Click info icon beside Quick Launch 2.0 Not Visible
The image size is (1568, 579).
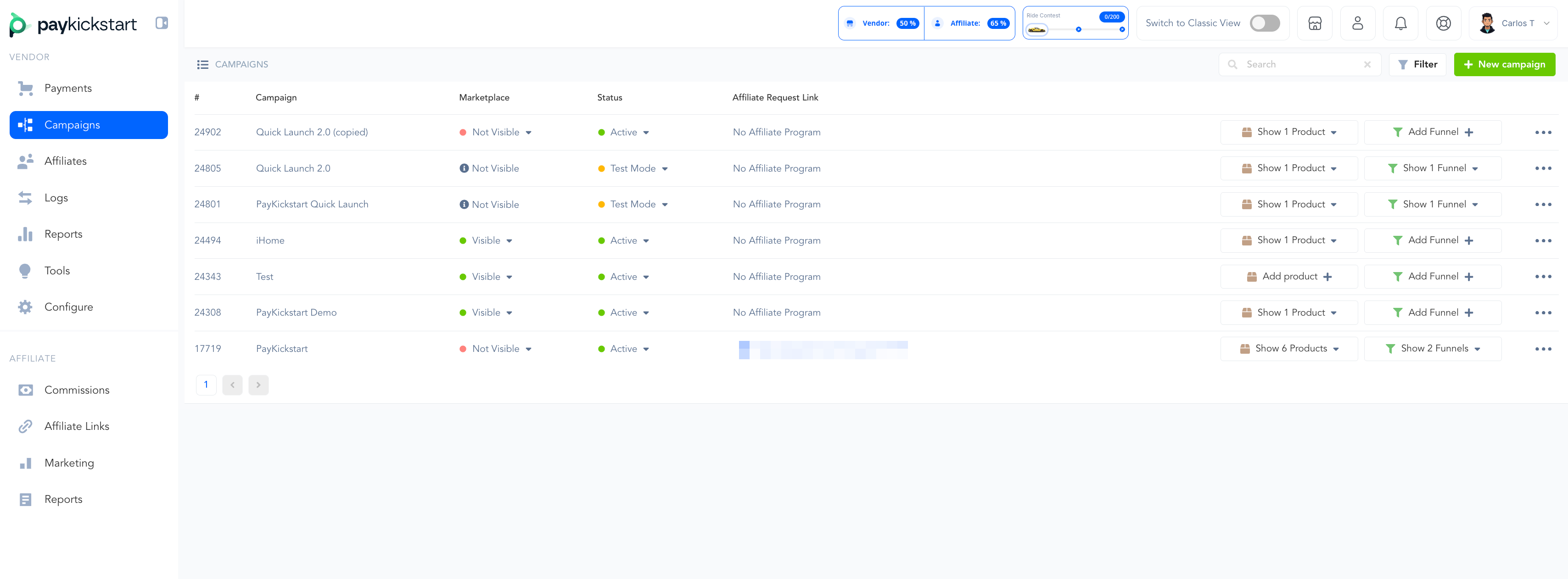(x=464, y=168)
